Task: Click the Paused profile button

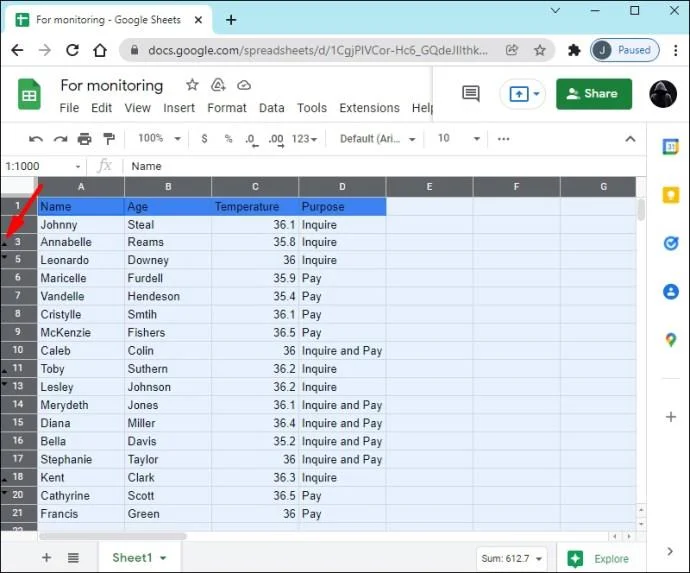Action: point(624,50)
